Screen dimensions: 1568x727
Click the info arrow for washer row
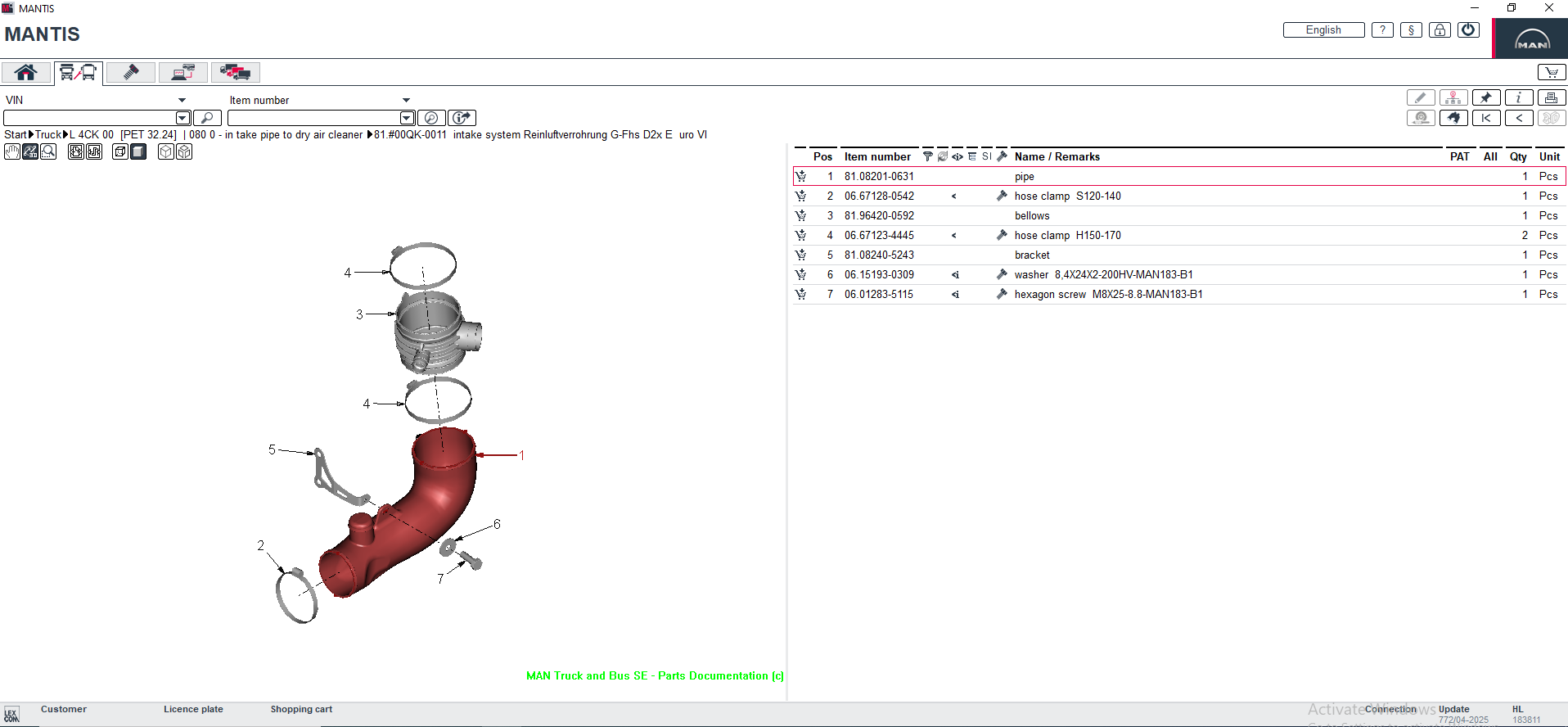point(955,275)
